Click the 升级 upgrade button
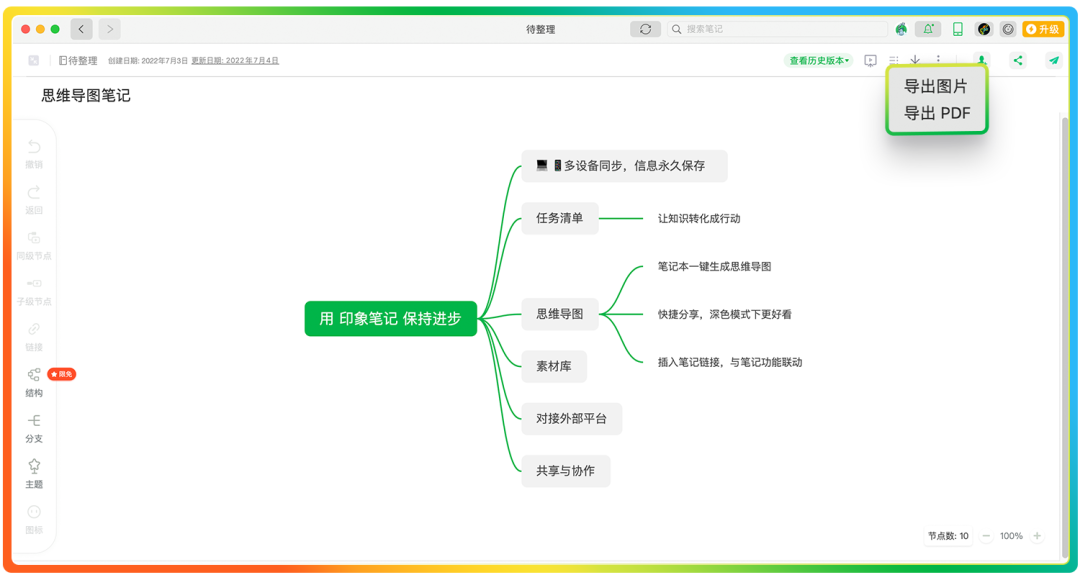 (x=1044, y=29)
